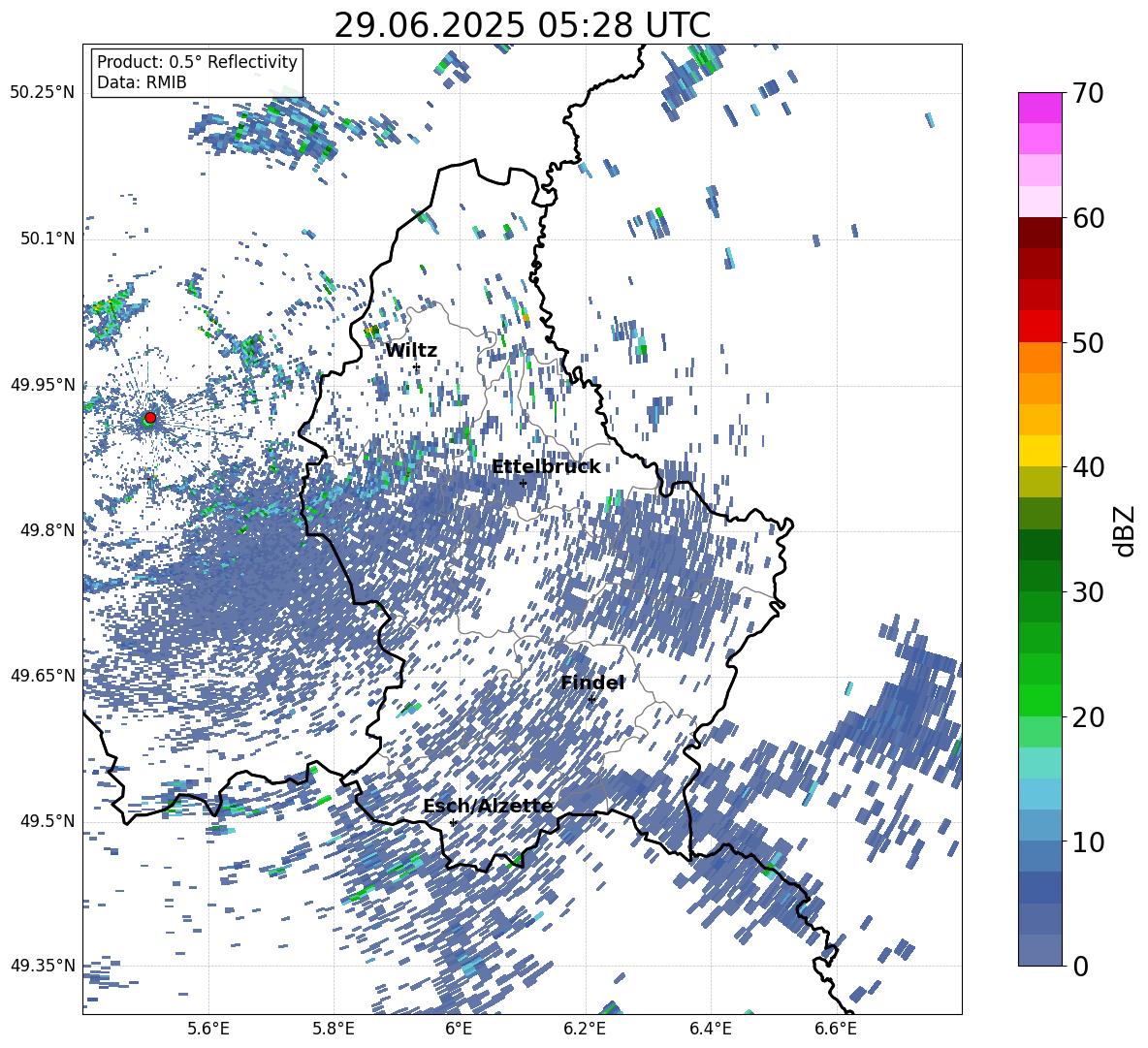Viewport: 1148px width, 1048px height.
Task: Click the Ettelbruck city label
Action: 546,467
